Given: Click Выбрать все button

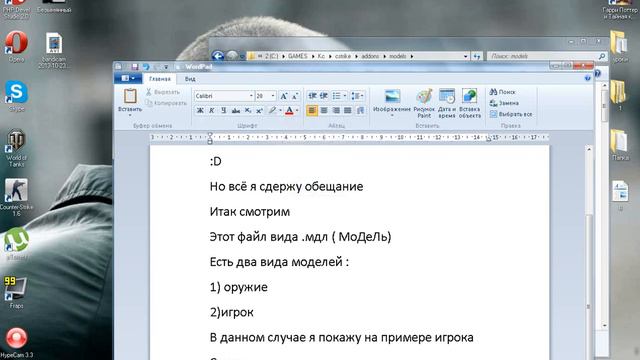Looking at the screenshot, I should pyautogui.click(x=511, y=114).
